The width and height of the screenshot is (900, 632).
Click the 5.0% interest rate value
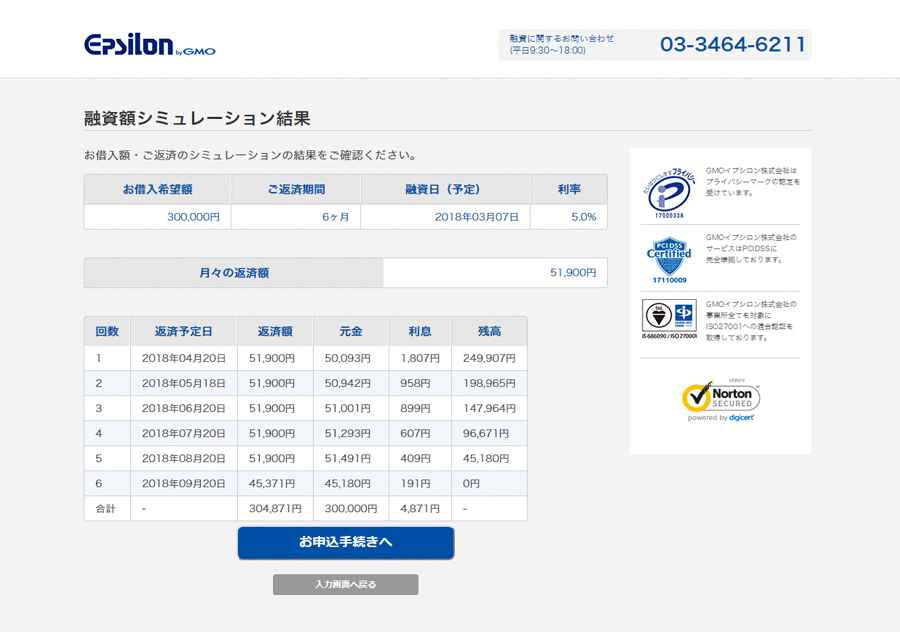[584, 217]
